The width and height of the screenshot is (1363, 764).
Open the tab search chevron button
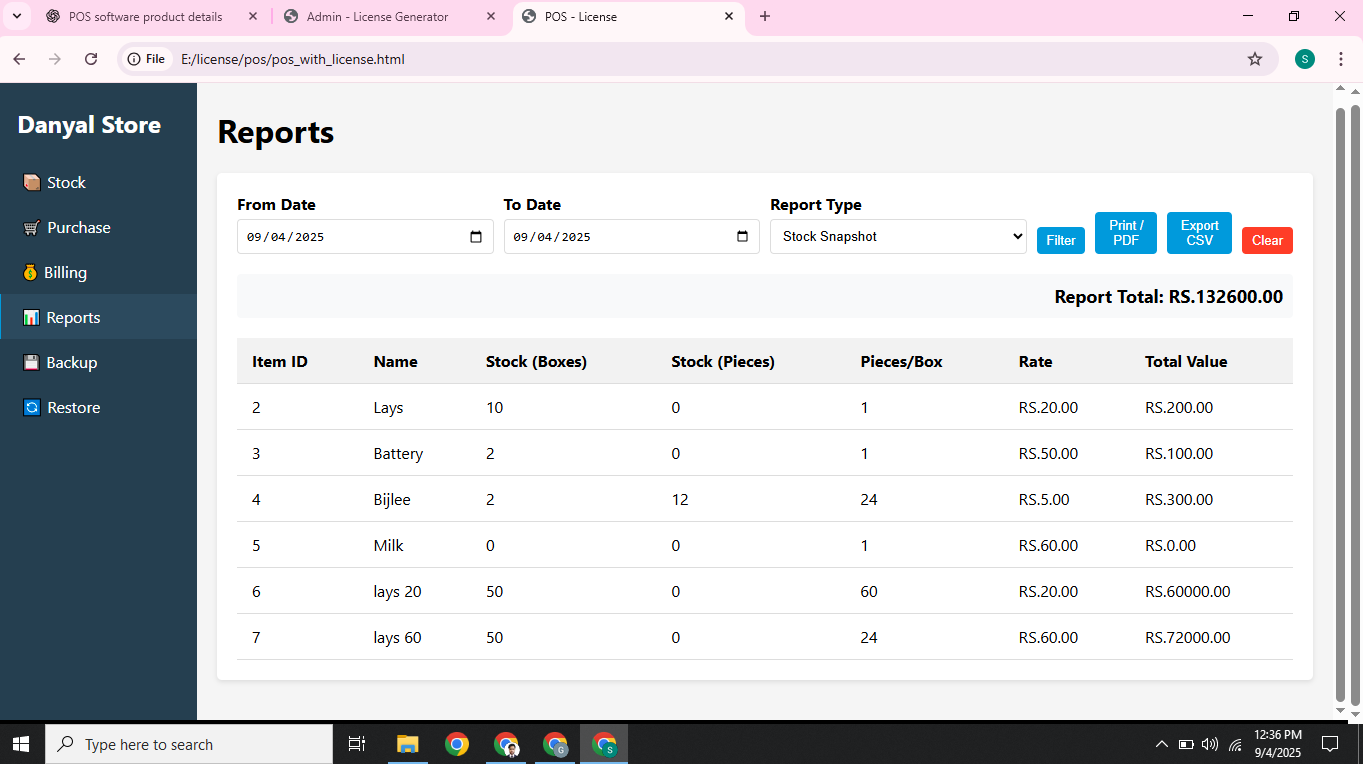pos(16,16)
